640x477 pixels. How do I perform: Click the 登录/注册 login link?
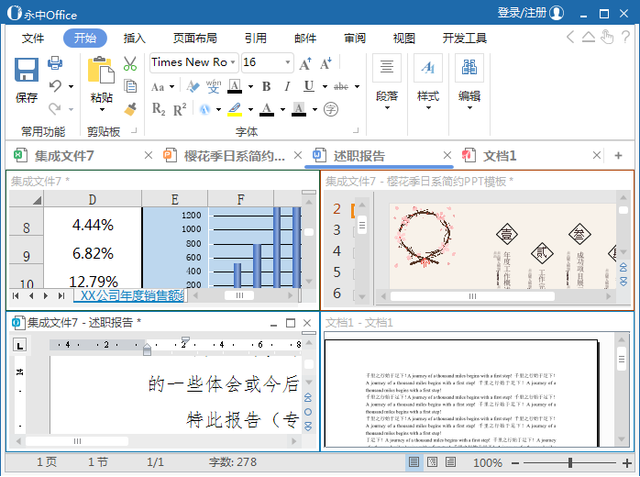pyautogui.click(x=522, y=12)
